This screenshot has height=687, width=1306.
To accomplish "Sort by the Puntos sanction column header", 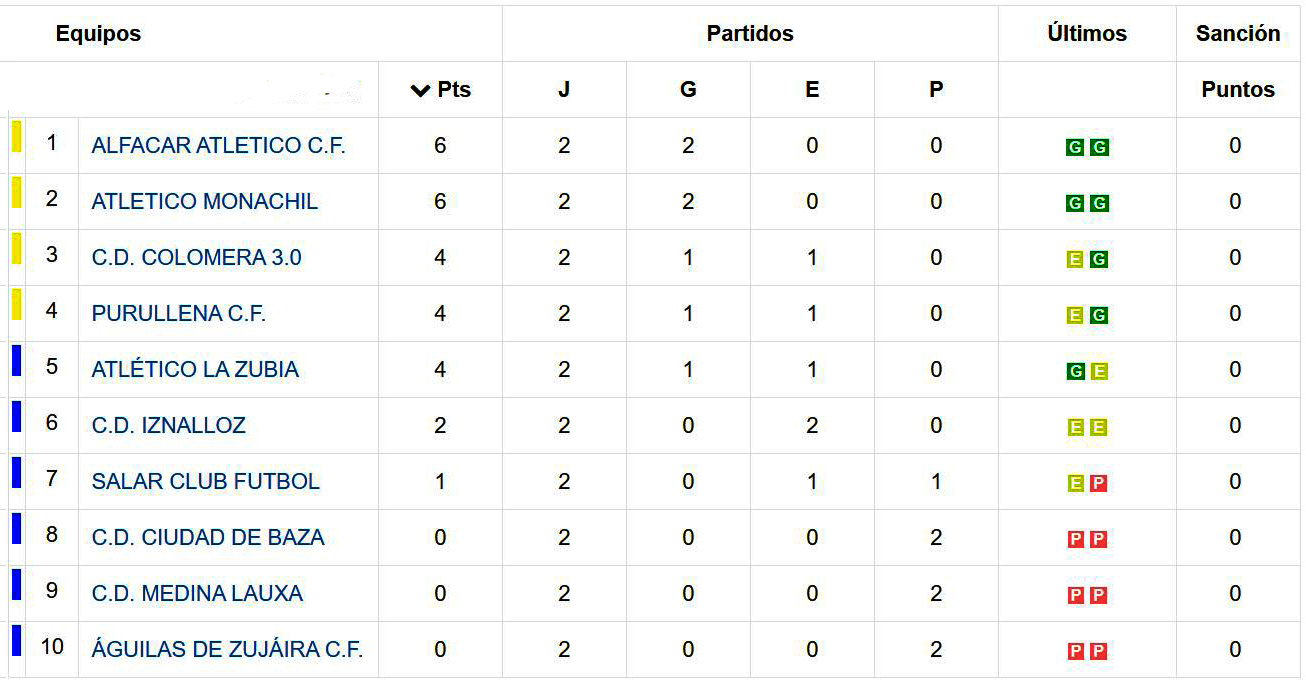I will click(1238, 90).
